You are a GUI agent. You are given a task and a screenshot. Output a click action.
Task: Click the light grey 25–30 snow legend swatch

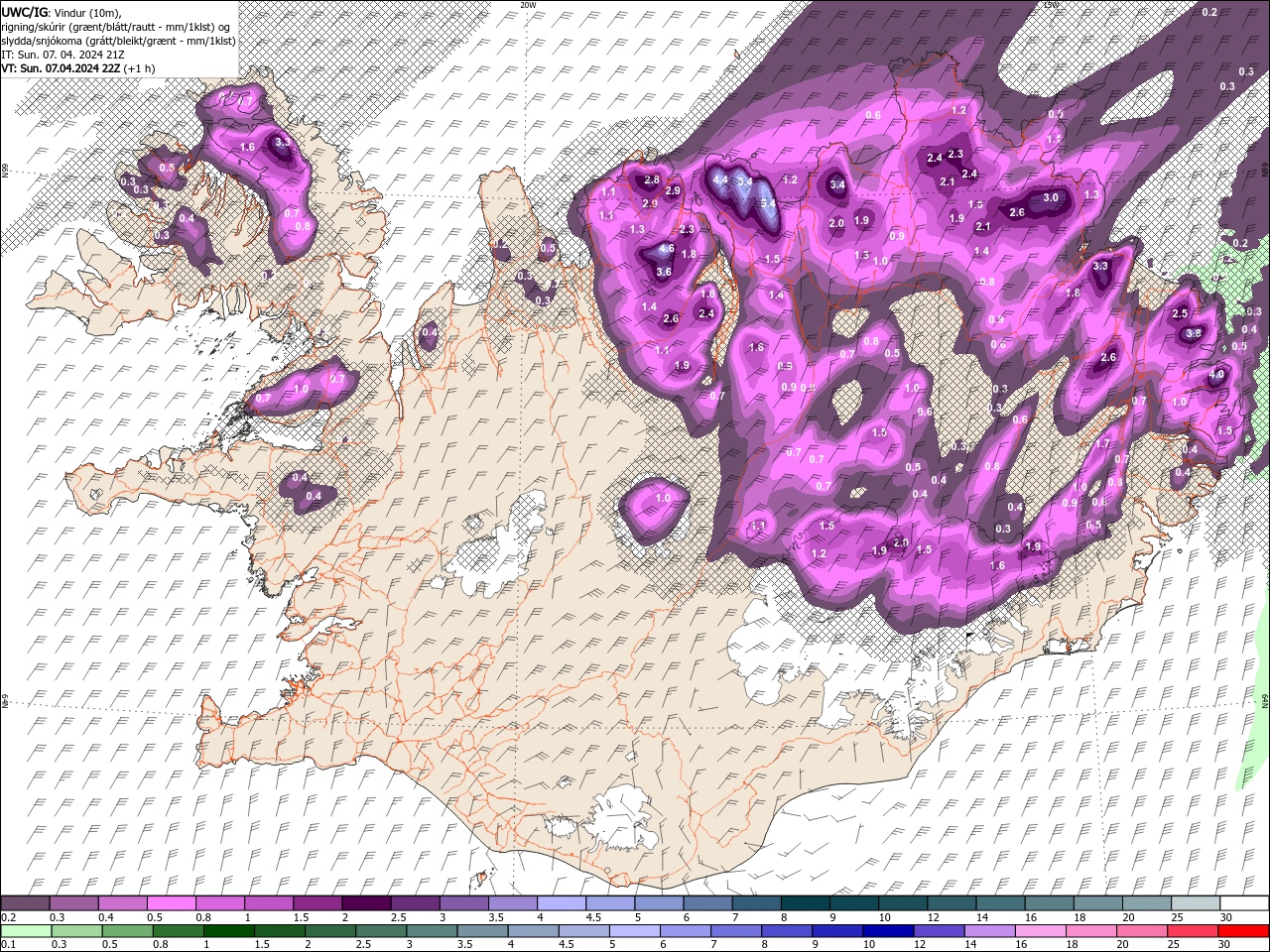click(x=1194, y=903)
